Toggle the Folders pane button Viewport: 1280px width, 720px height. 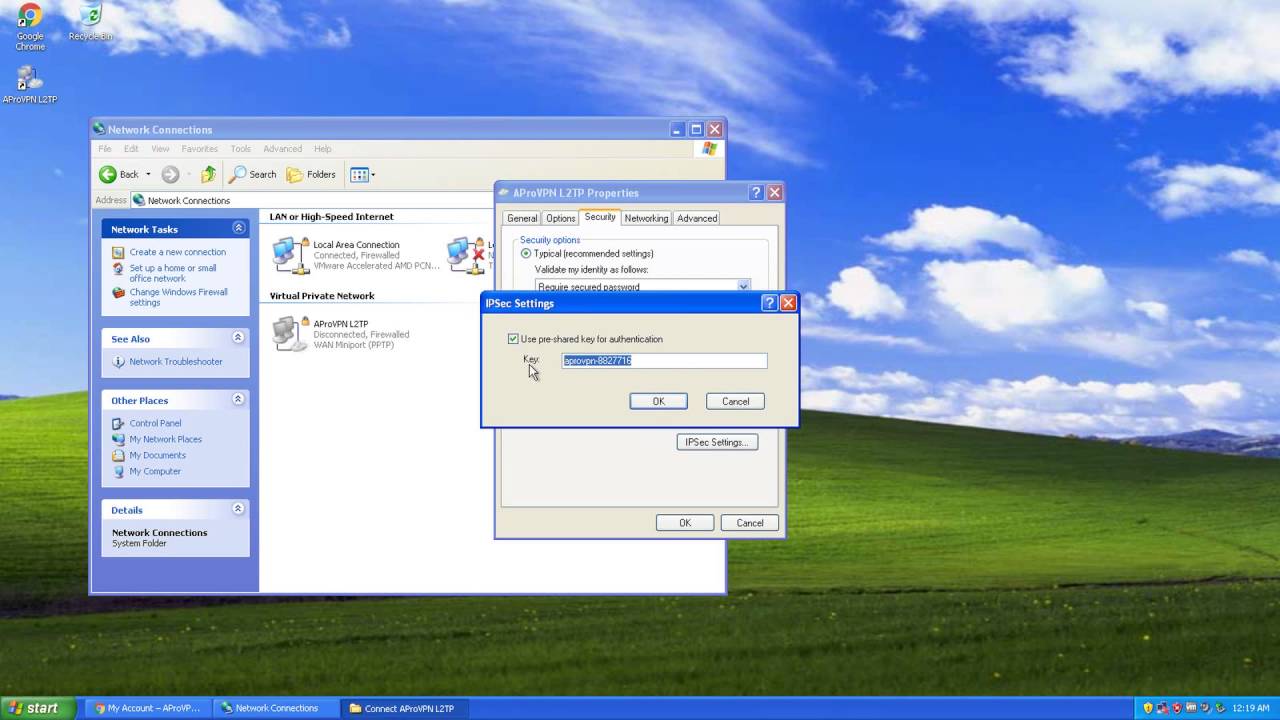point(311,174)
